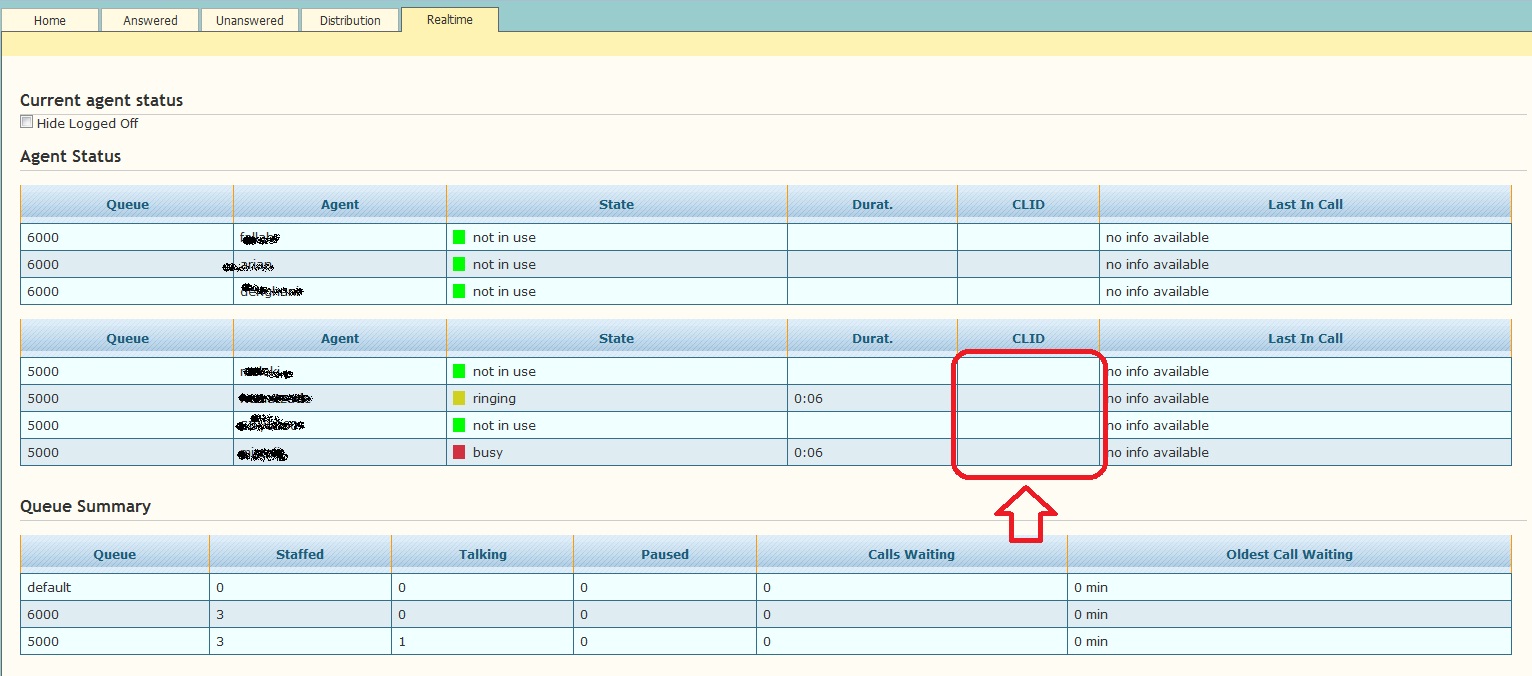1532x676 pixels.
Task: Select the default queue in Queue Summary
Action: 49,587
